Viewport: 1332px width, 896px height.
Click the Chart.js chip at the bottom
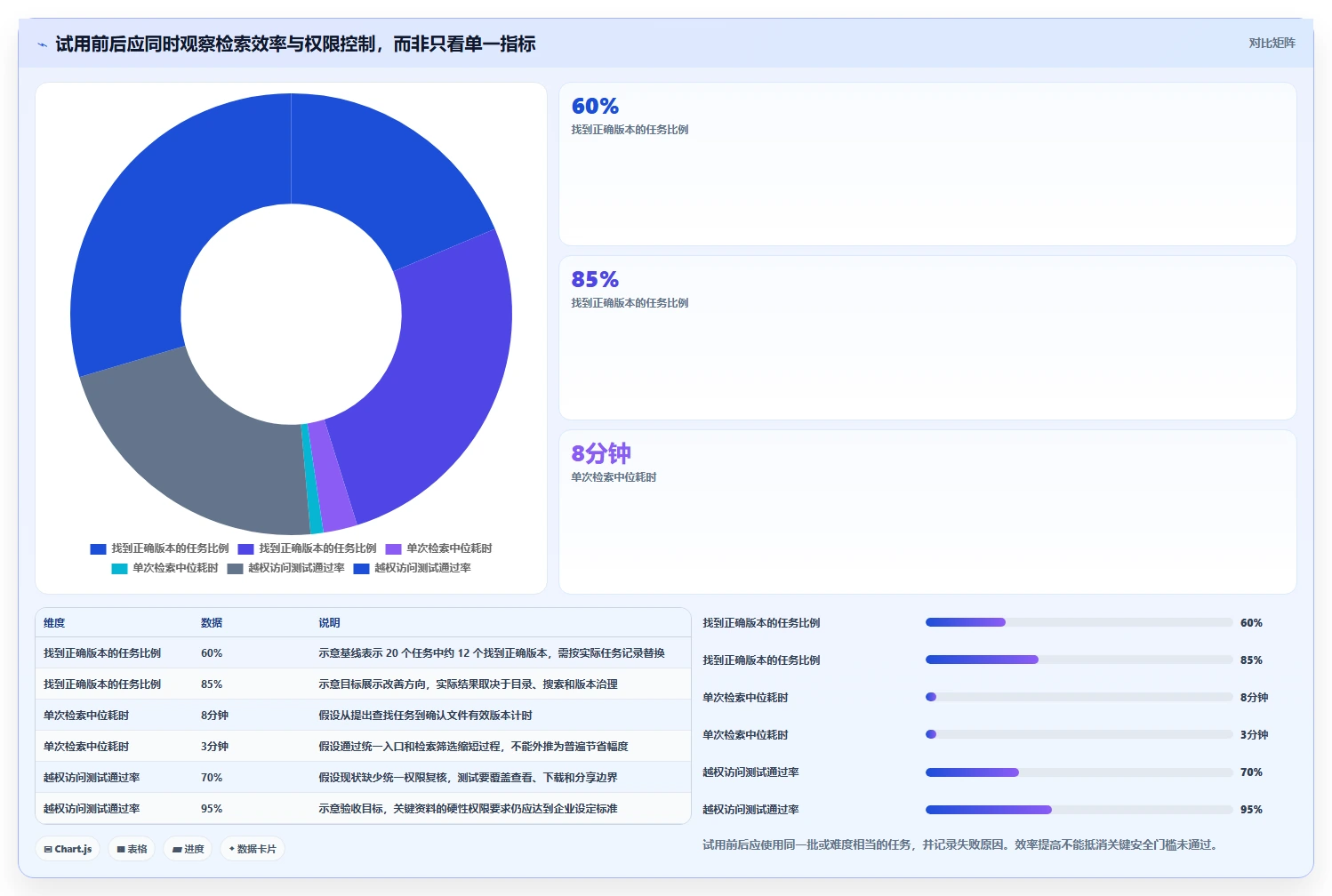click(68, 849)
